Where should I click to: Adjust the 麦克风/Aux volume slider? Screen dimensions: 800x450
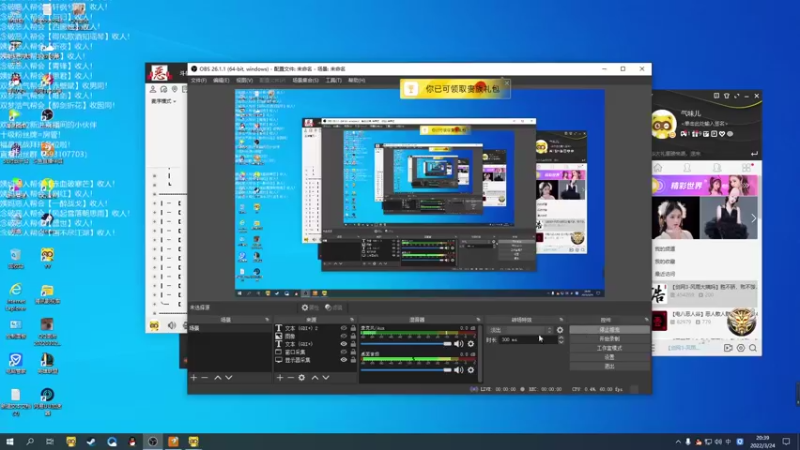pyautogui.click(x=407, y=344)
